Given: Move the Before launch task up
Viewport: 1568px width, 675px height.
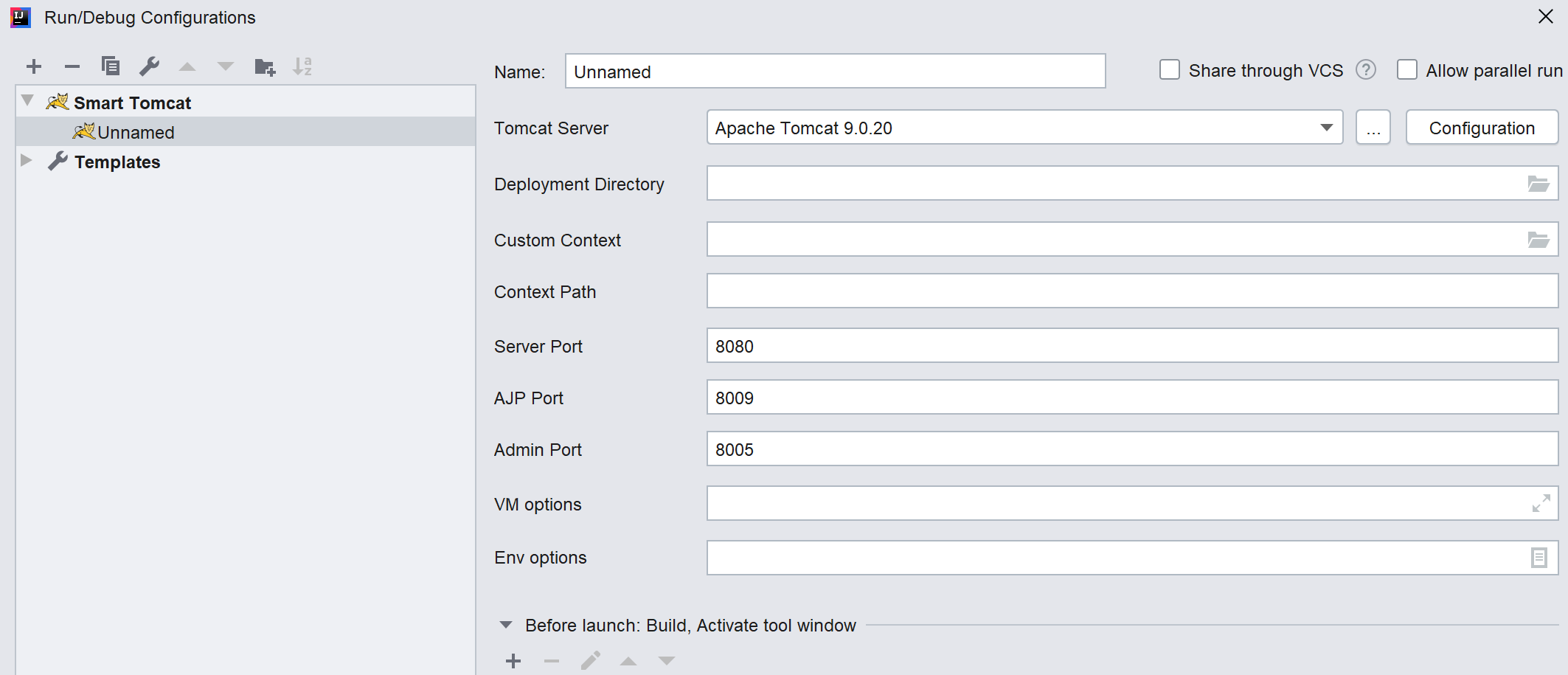Looking at the screenshot, I should click(x=628, y=661).
